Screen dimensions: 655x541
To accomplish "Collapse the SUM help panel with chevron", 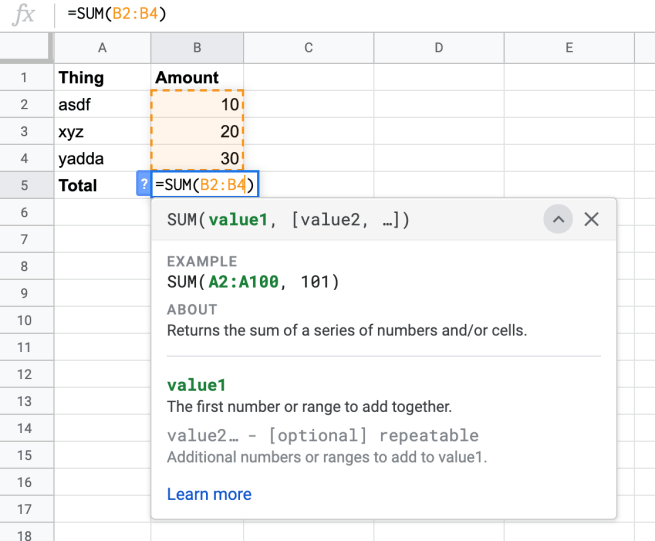I will pyautogui.click(x=558, y=219).
